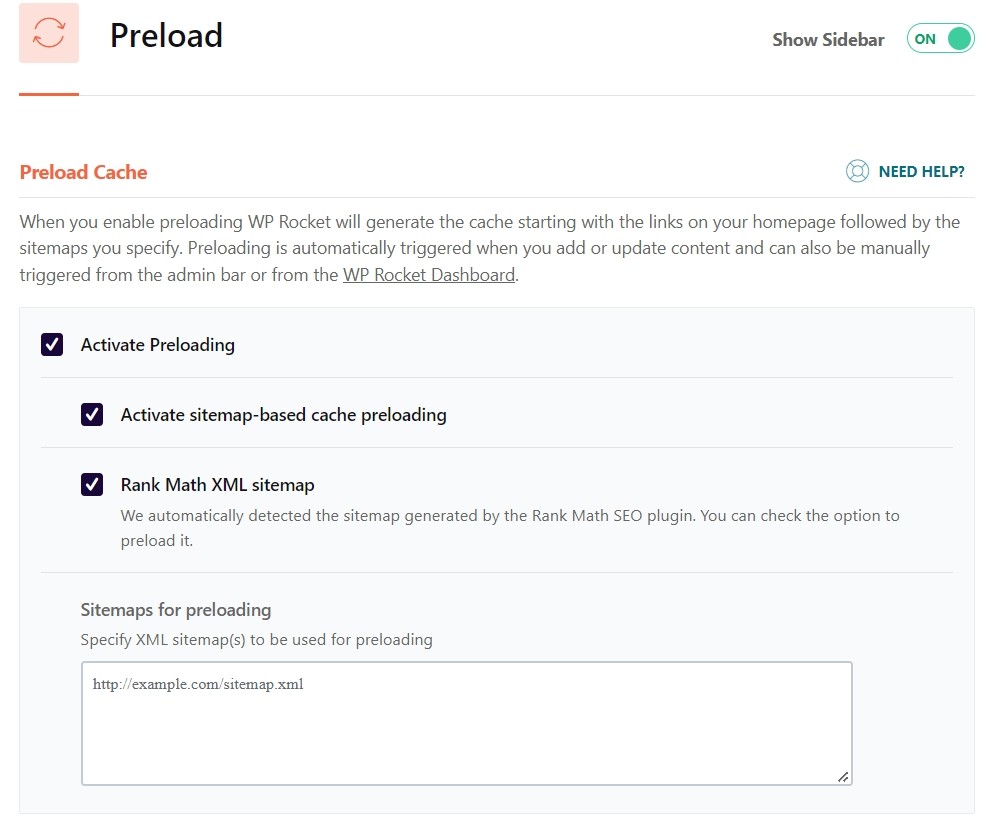This screenshot has height=826, width=994.
Task: Select the Preload Cache section heading
Action: pyautogui.click(x=83, y=172)
